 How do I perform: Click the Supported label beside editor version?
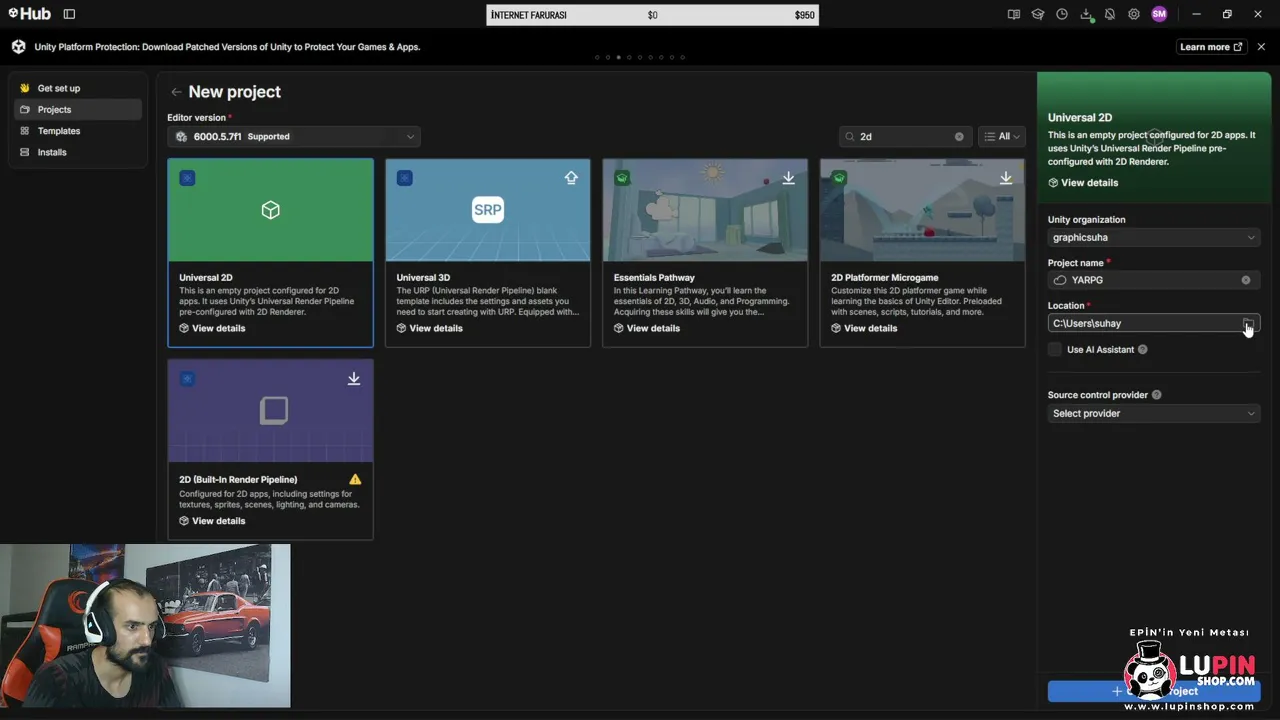click(x=269, y=137)
